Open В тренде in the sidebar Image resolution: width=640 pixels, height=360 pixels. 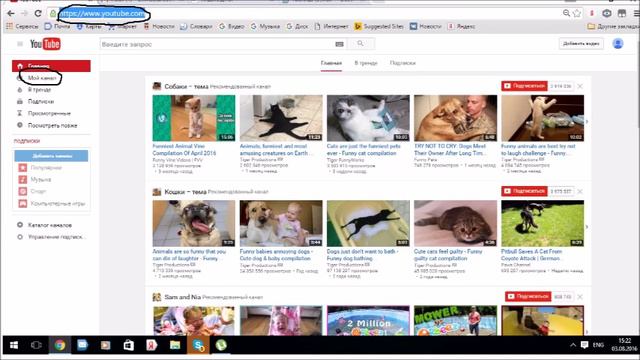click(39, 90)
